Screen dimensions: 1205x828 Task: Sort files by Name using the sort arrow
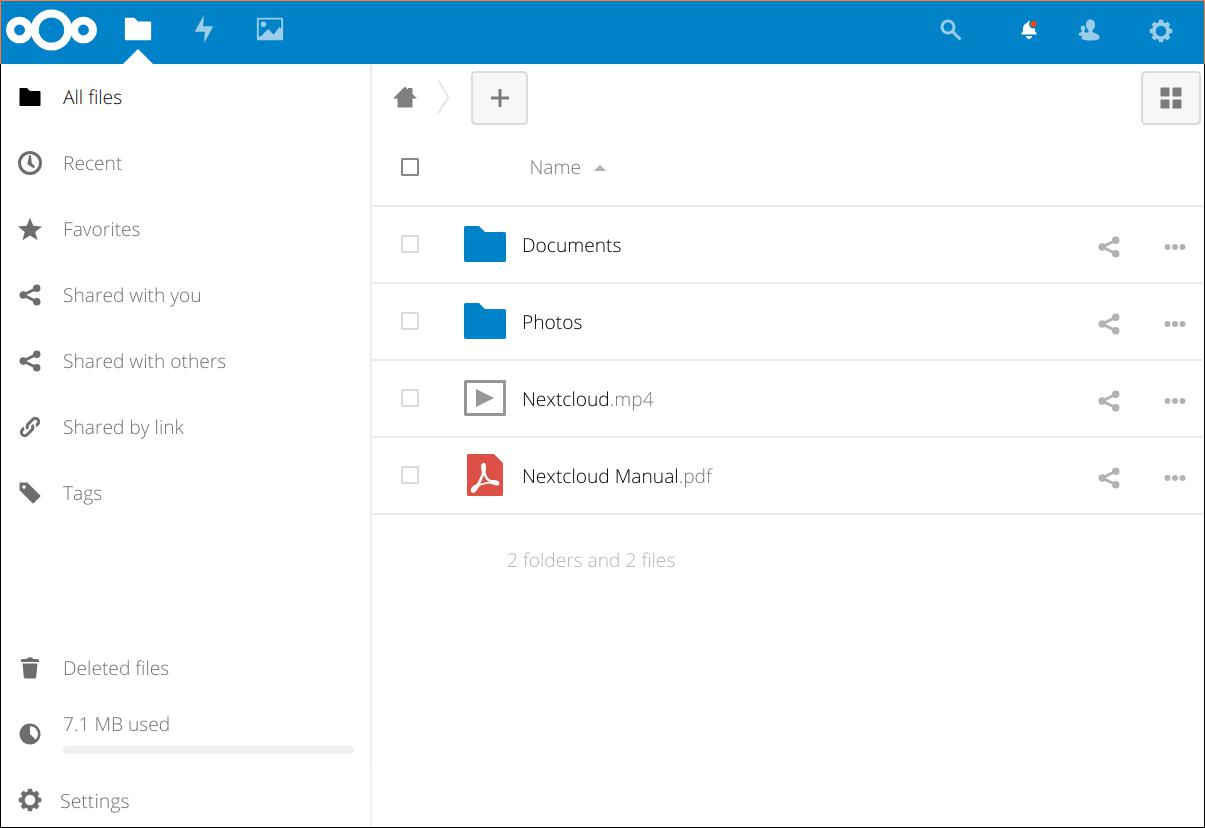click(x=600, y=167)
